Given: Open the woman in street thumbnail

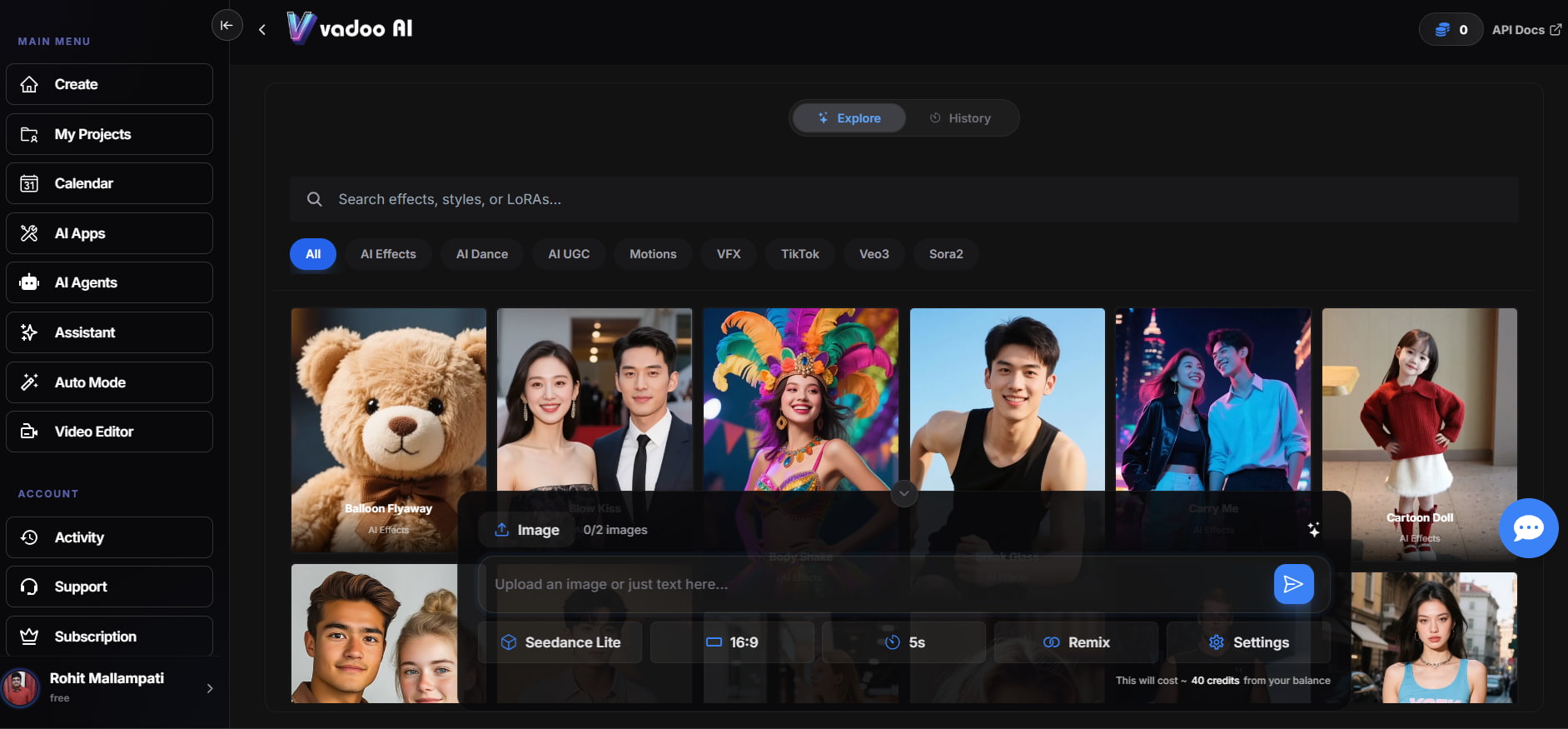Looking at the screenshot, I should coord(1434,637).
